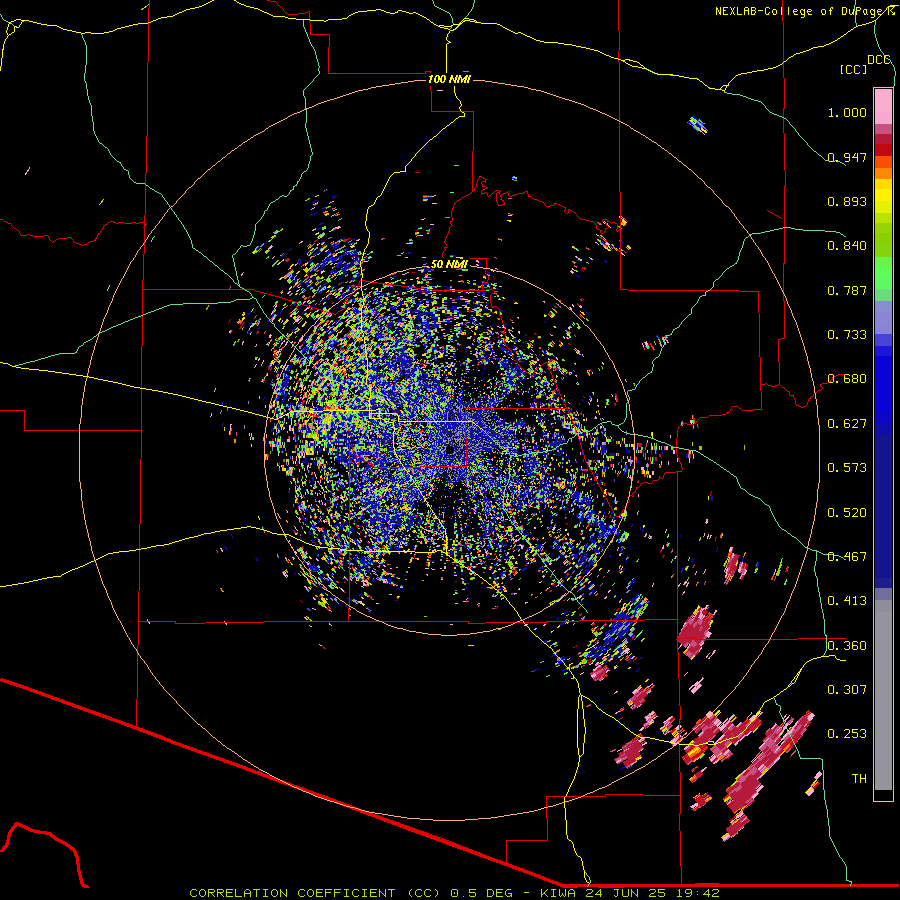Click the Correlation Coefficient caption at bottom

454,893
